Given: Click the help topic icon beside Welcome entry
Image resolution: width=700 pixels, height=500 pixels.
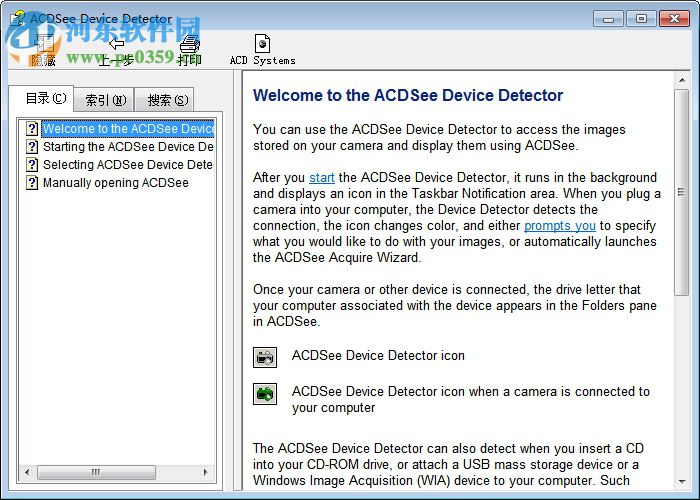Looking at the screenshot, I should click(32, 129).
